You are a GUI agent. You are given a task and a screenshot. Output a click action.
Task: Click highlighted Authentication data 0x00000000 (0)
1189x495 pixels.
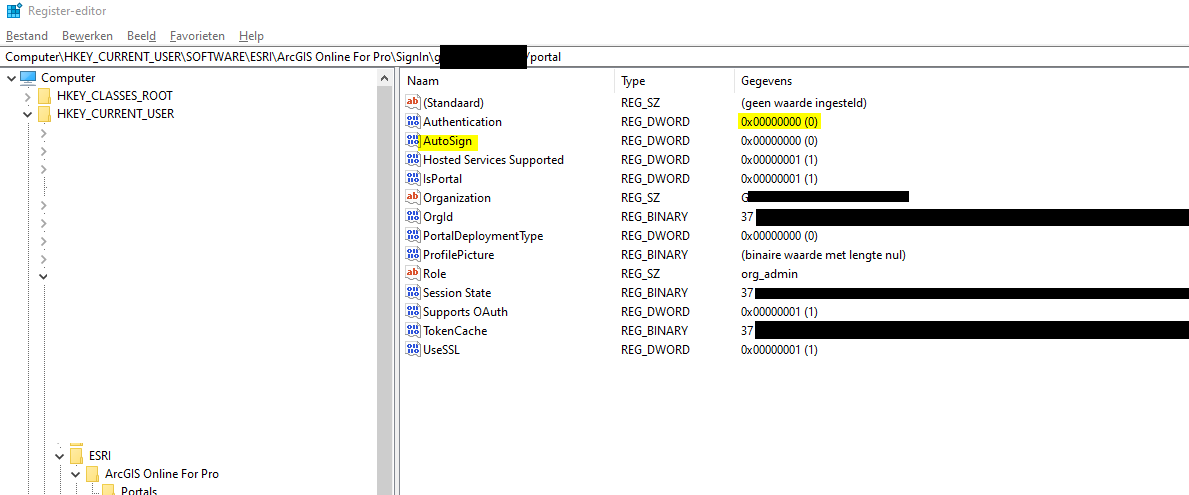point(780,121)
